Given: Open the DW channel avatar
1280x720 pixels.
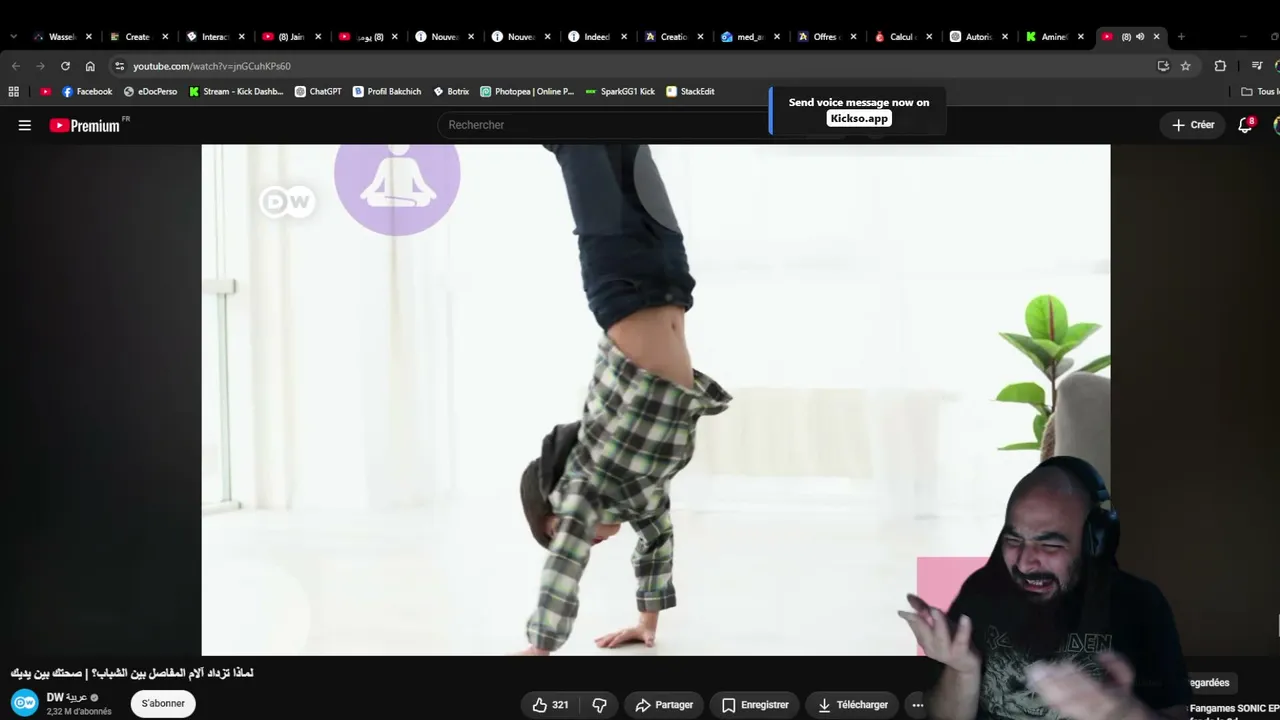Looking at the screenshot, I should [x=25, y=704].
